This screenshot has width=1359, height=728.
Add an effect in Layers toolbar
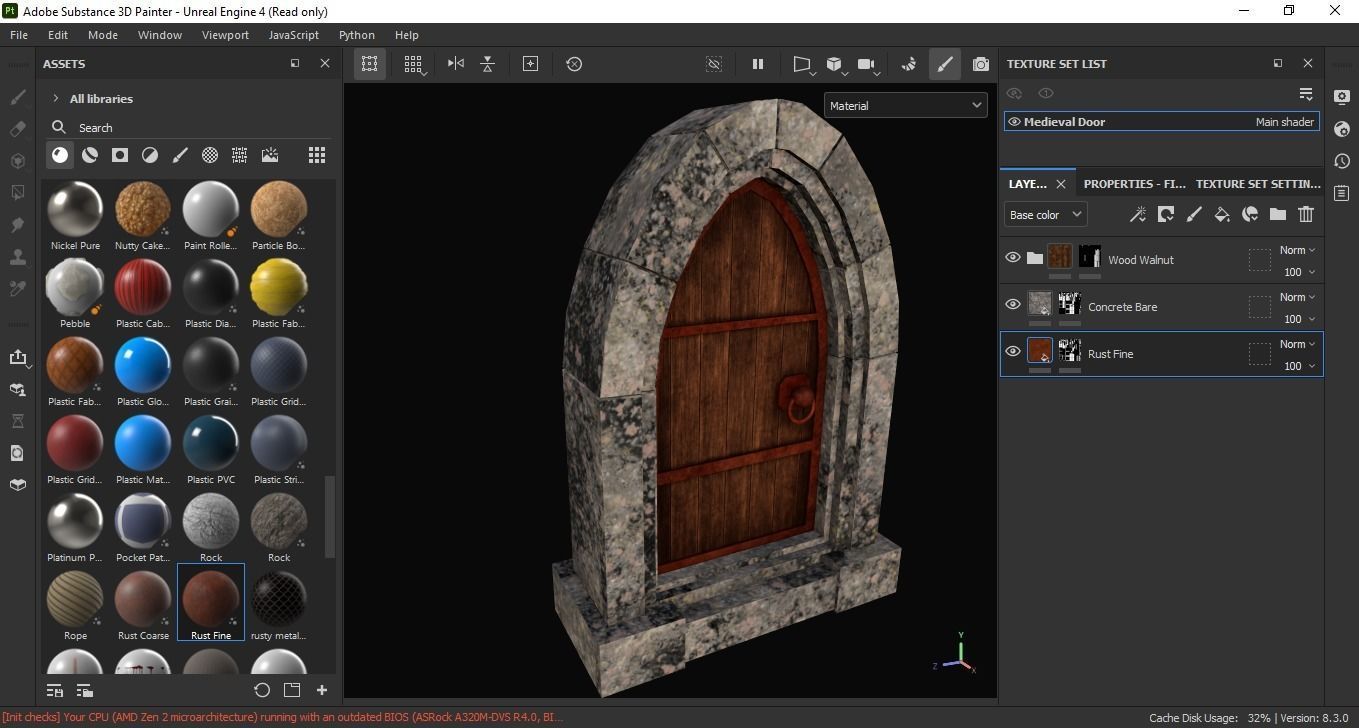[x=1165, y=214]
